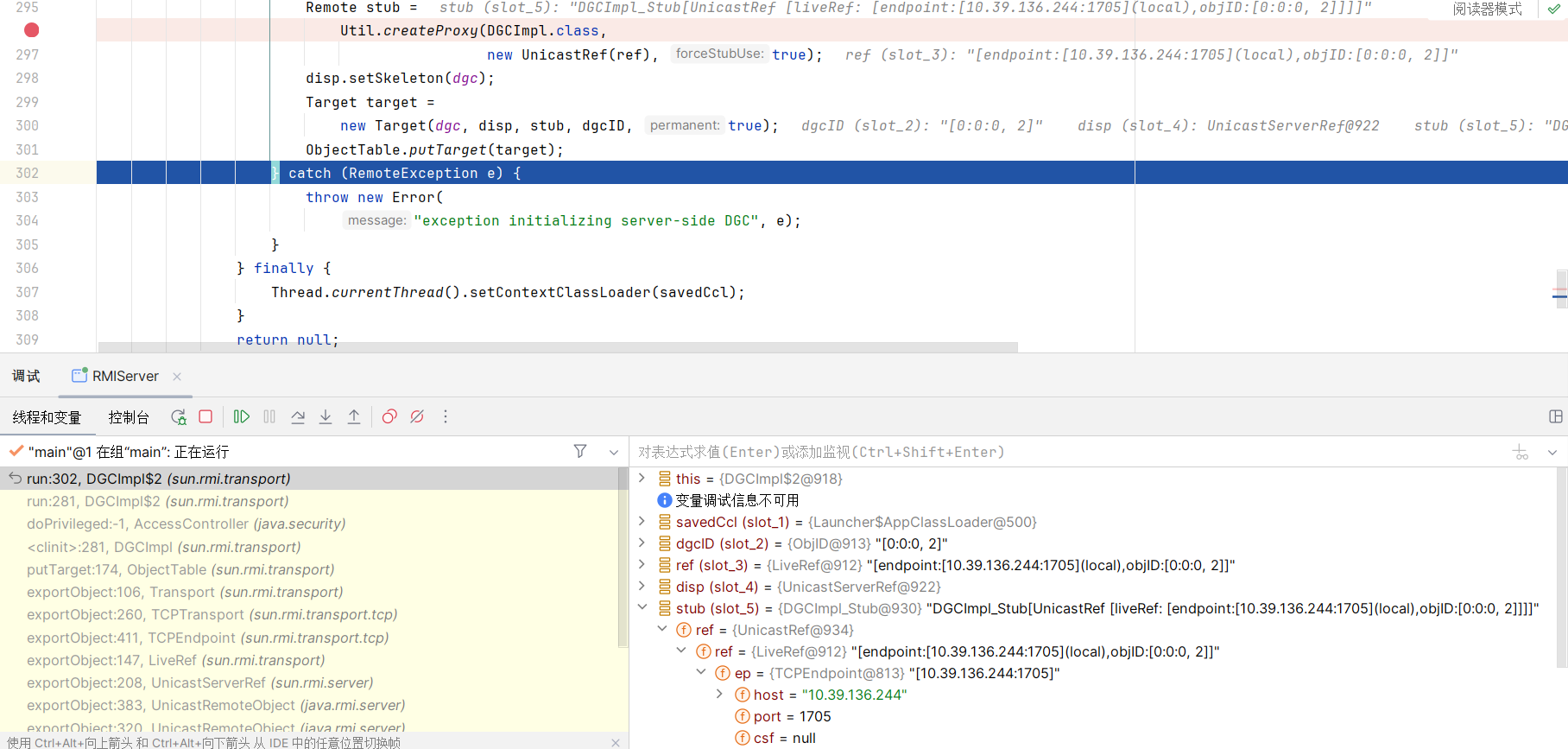This screenshot has width=1568, height=749.
Task: Click the 调试 tool window label
Action: [x=26, y=376]
